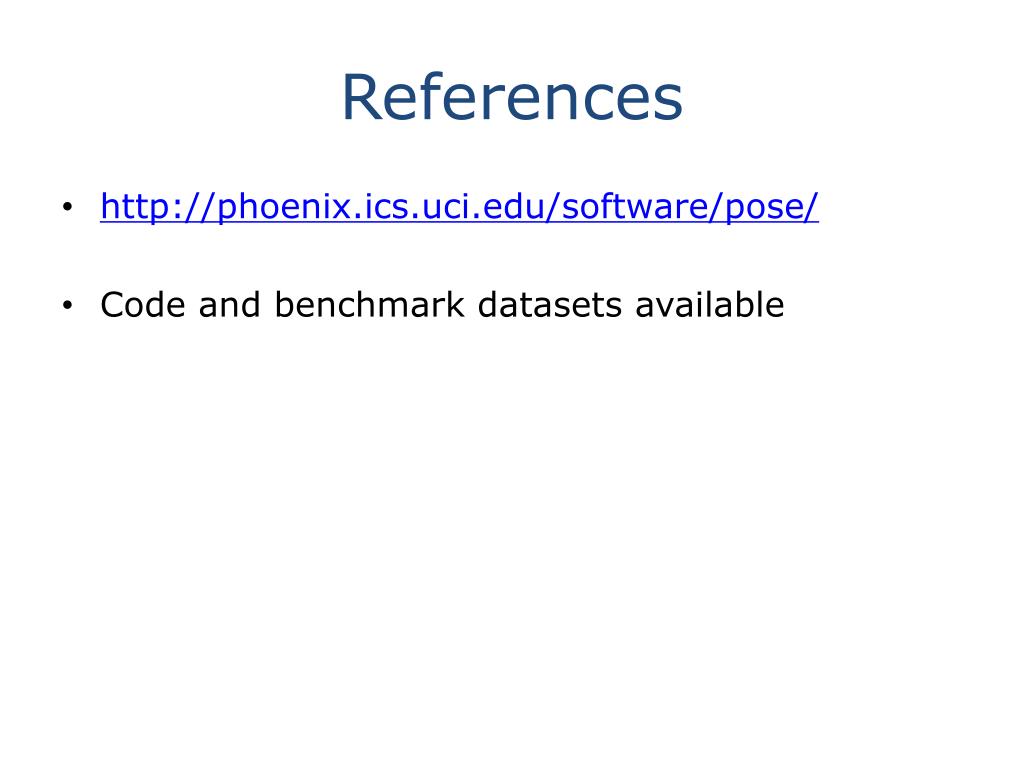The width and height of the screenshot is (1024, 768).
Task: Click the word 'Code' in second bullet
Action: (x=143, y=304)
